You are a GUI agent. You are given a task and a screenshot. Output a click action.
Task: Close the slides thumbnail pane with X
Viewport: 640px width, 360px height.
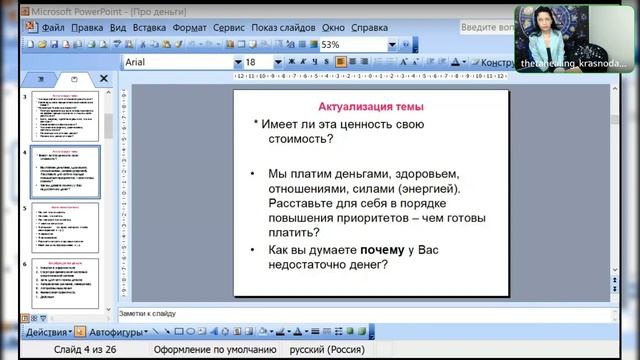coord(104,78)
